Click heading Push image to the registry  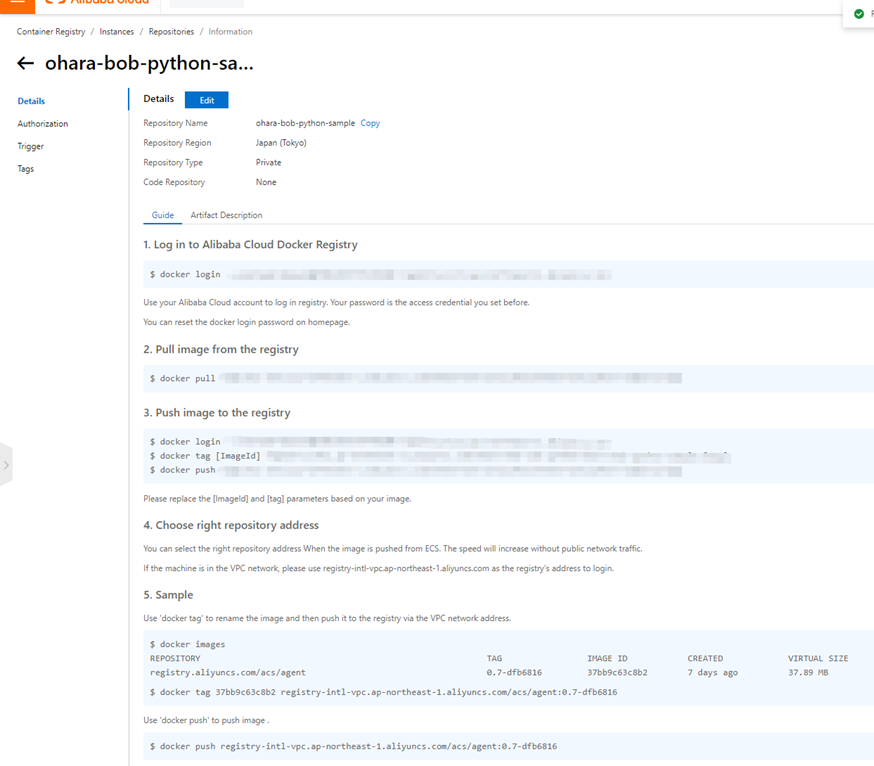point(217,413)
